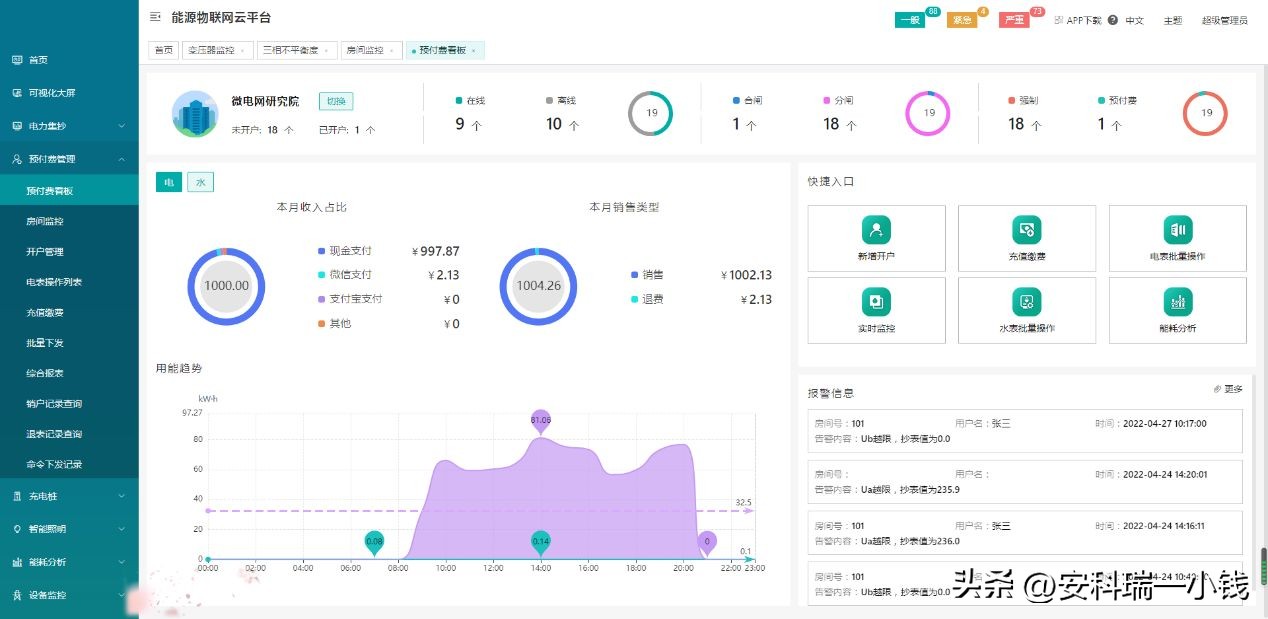Toggle the sidebar with the hamburger icon

tap(154, 17)
